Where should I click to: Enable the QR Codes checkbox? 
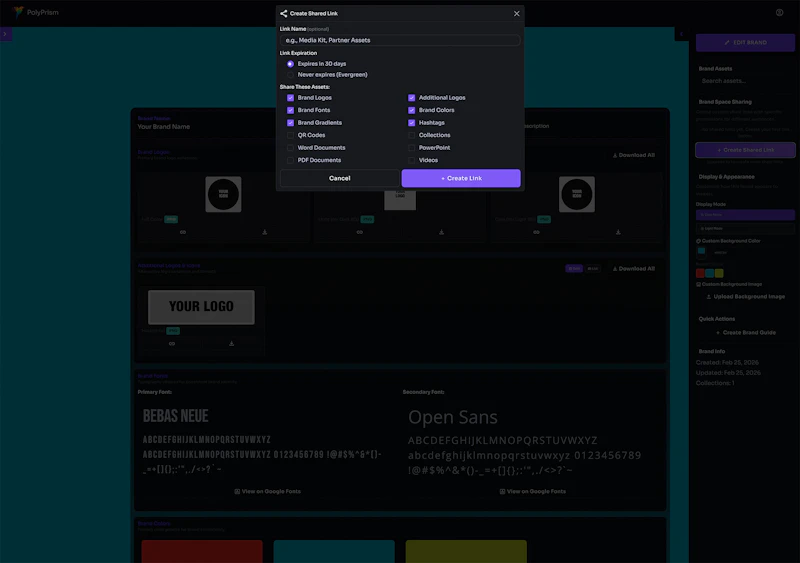[290, 135]
